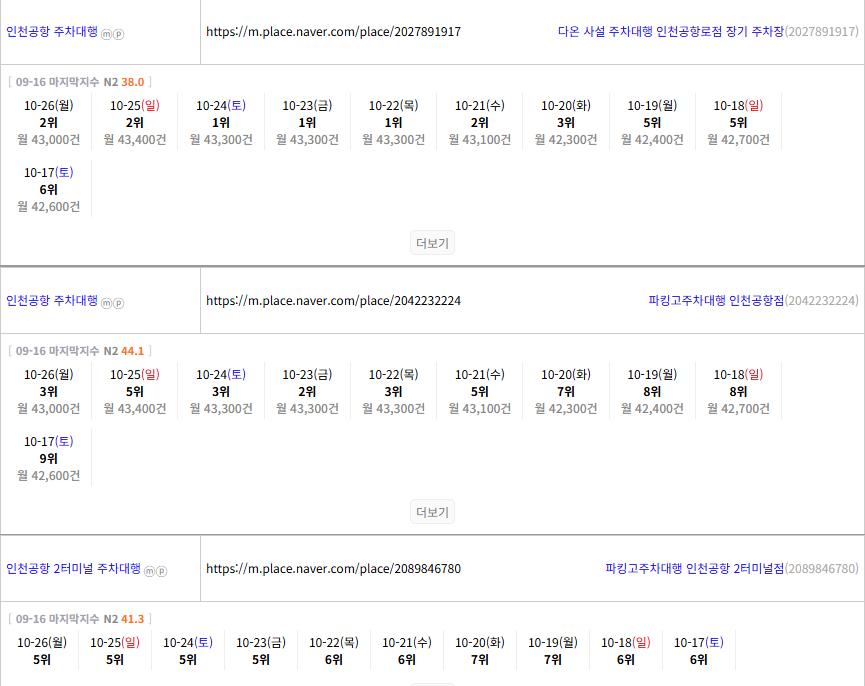Open 인천공항 주차대행 keyword link in row 2027891917
This screenshot has height=686, width=865.
(52, 31)
